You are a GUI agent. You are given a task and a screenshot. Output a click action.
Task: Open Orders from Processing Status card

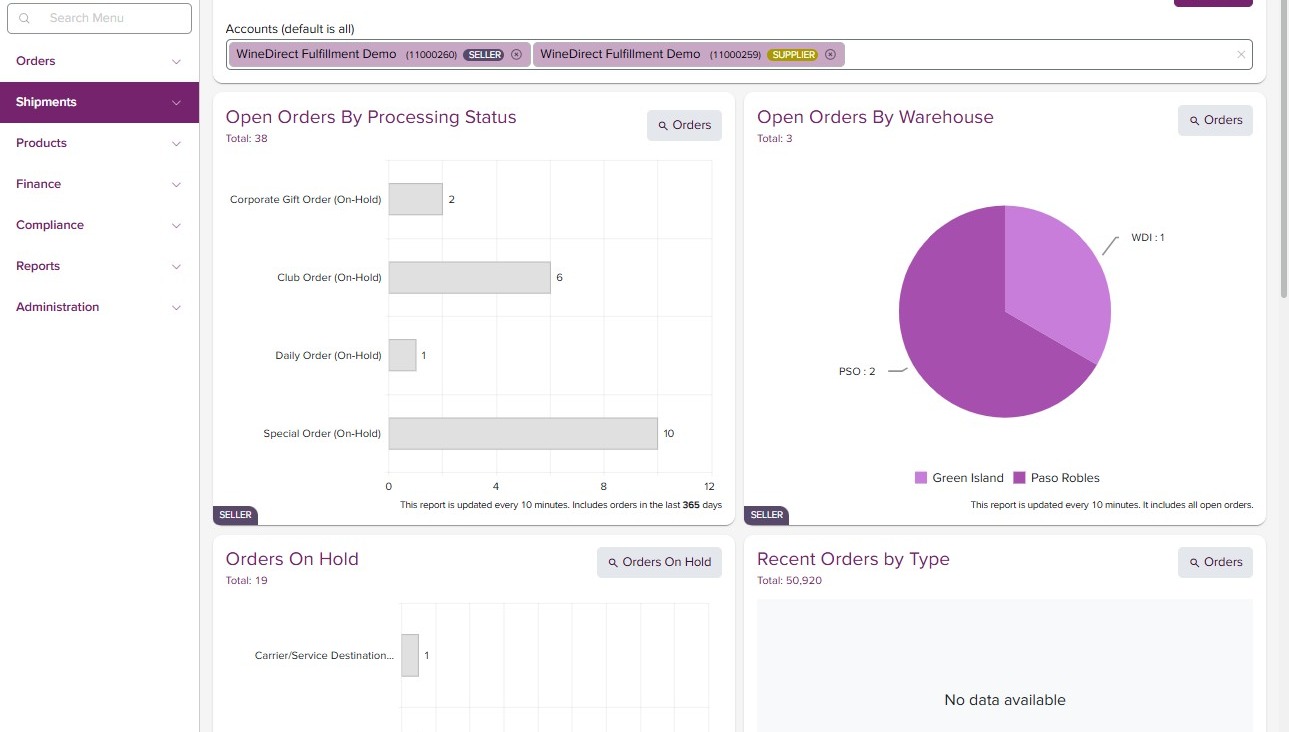[685, 125]
